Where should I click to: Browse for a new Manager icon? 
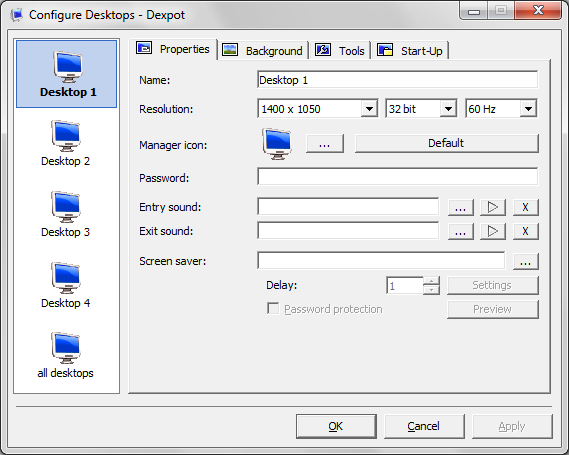pos(325,143)
